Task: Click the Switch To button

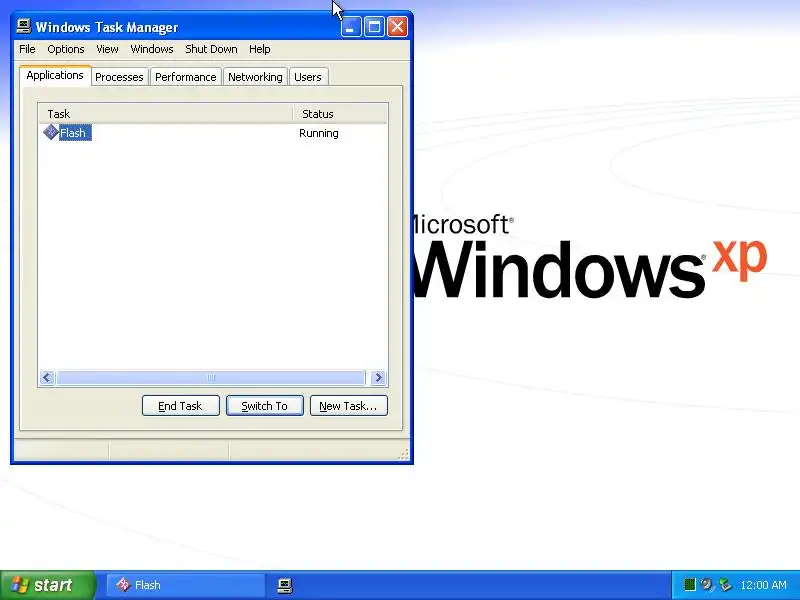Action: [265, 406]
